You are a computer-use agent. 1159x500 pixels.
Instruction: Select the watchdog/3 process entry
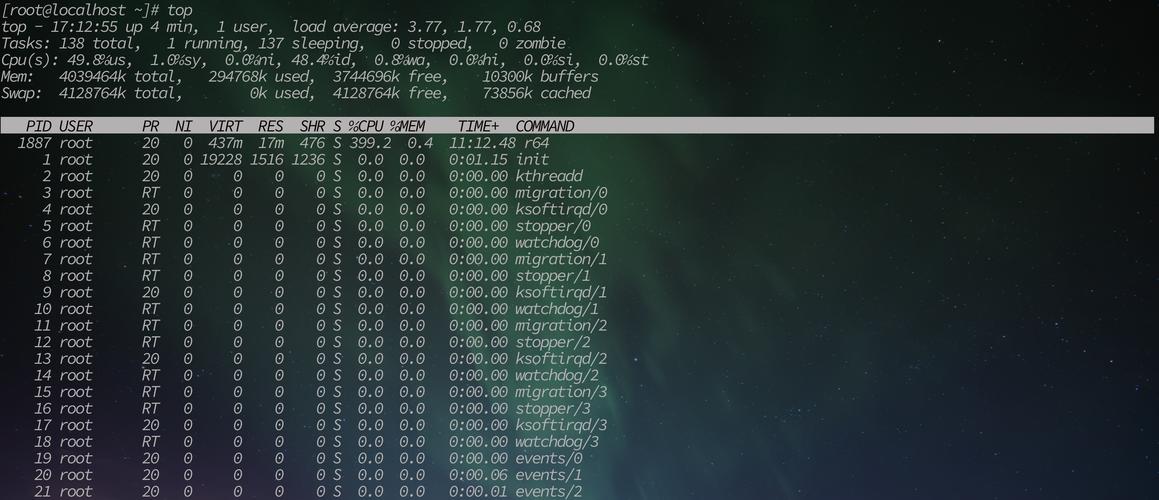coord(557,442)
